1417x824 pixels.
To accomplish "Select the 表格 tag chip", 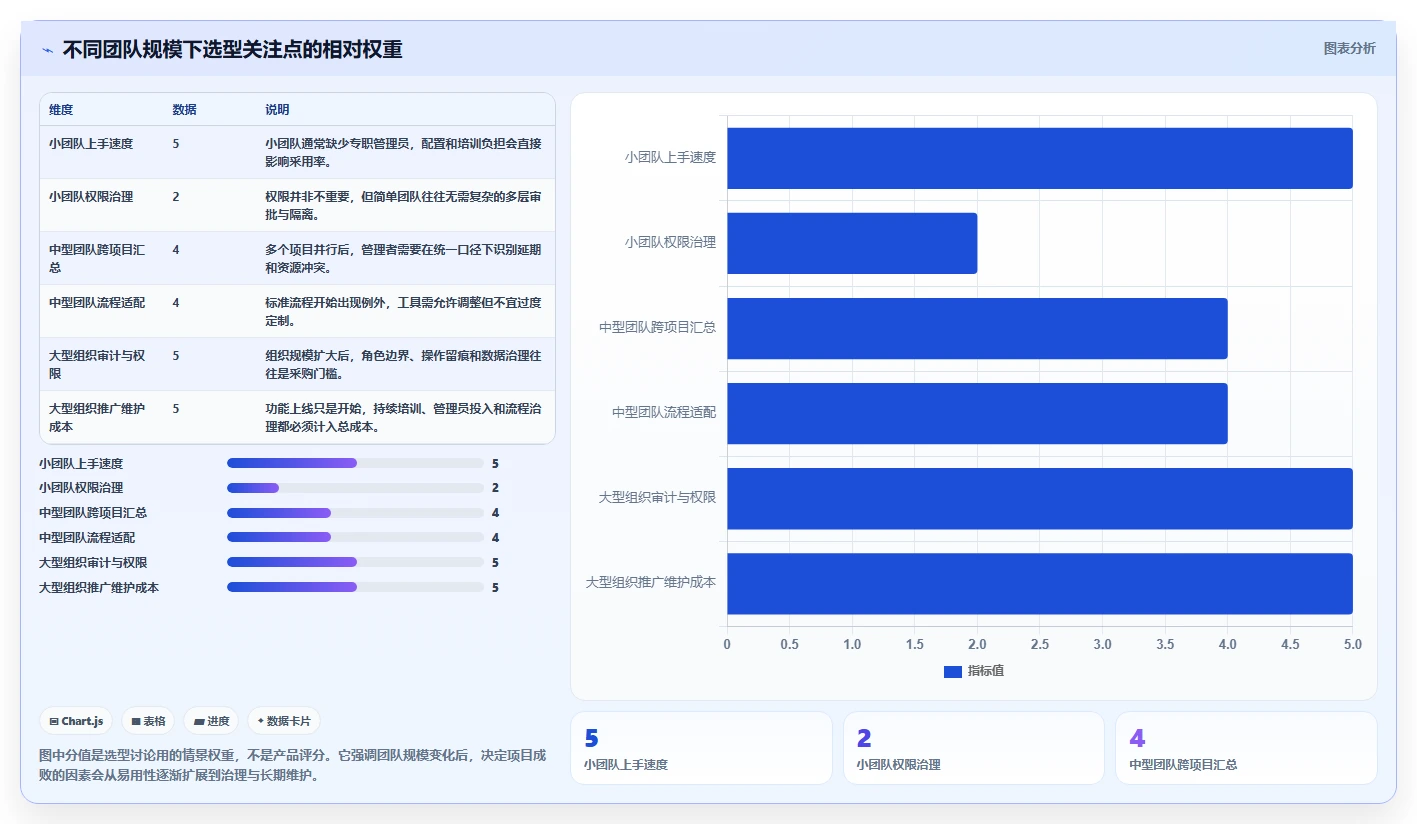I will click(148, 721).
